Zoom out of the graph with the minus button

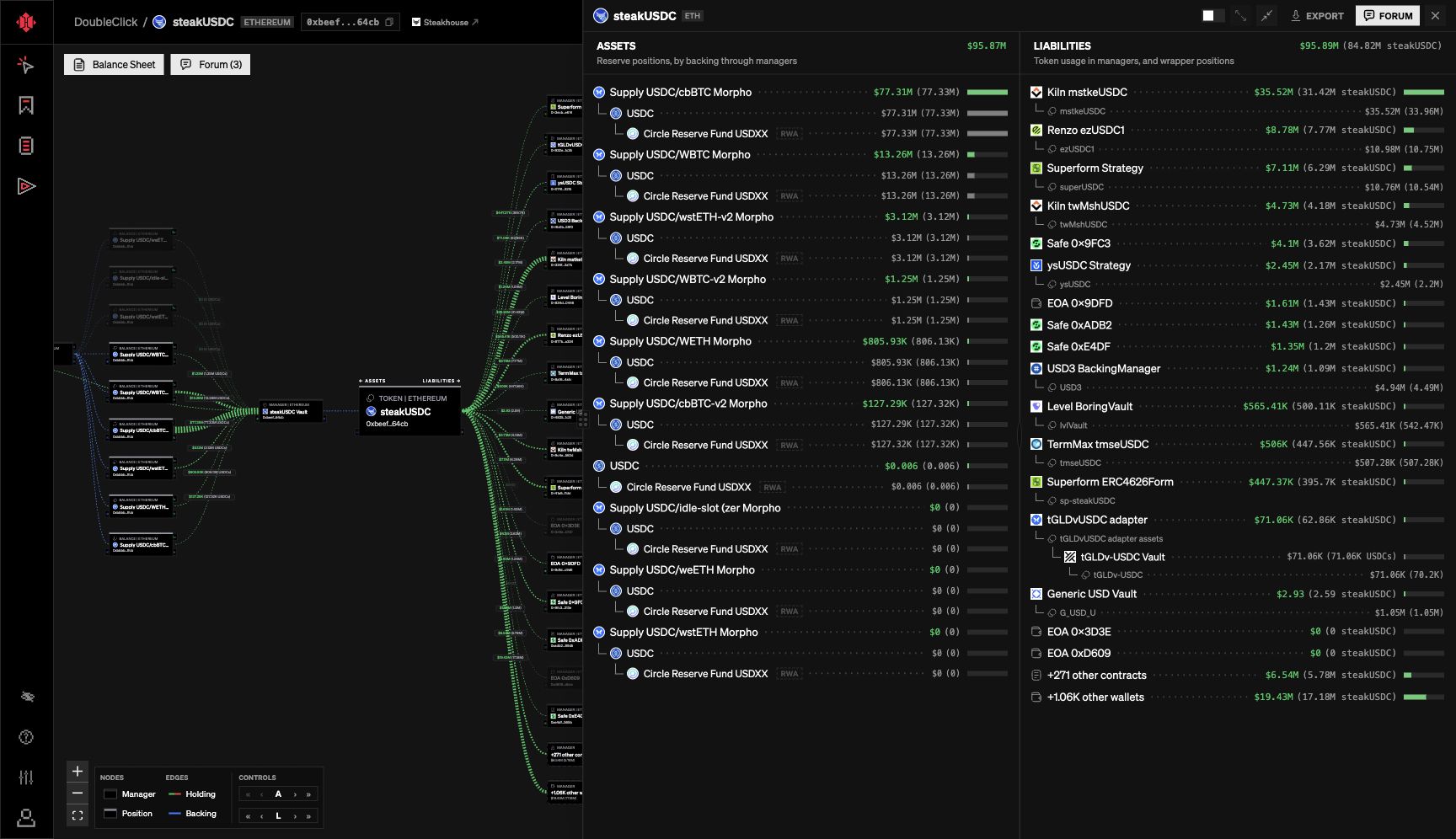(78, 794)
